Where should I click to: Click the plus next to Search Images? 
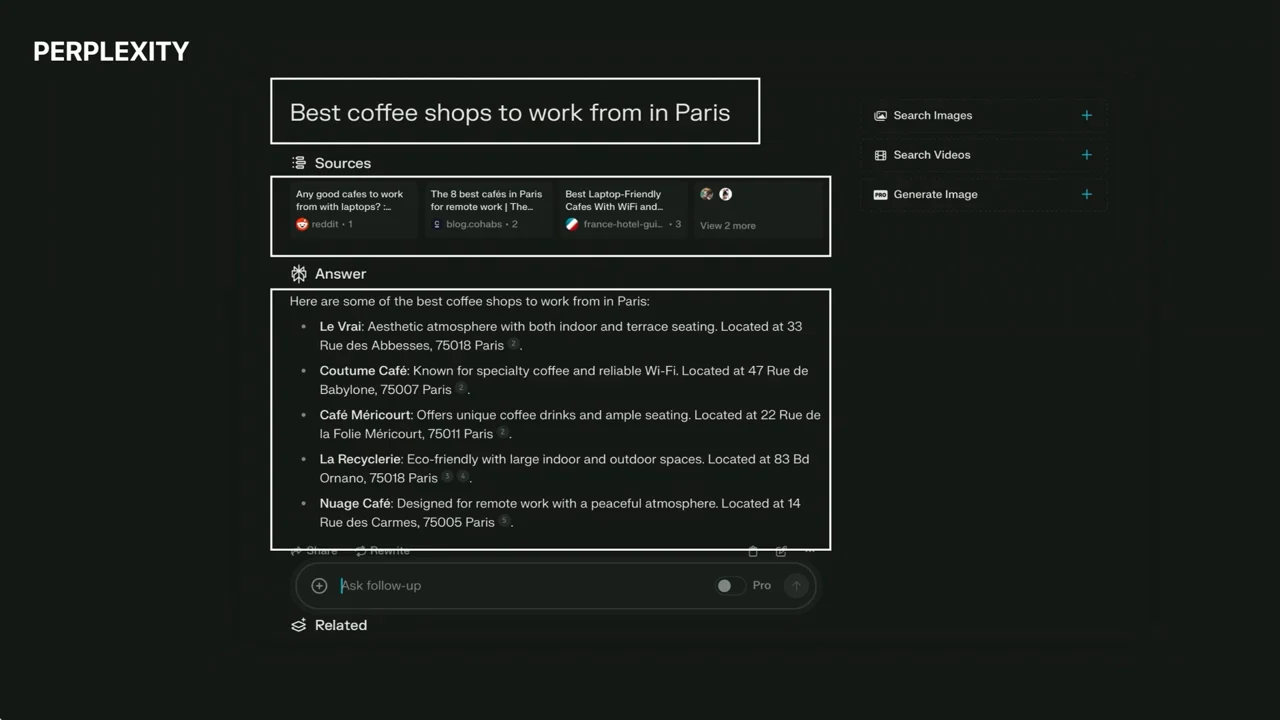[1087, 115]
